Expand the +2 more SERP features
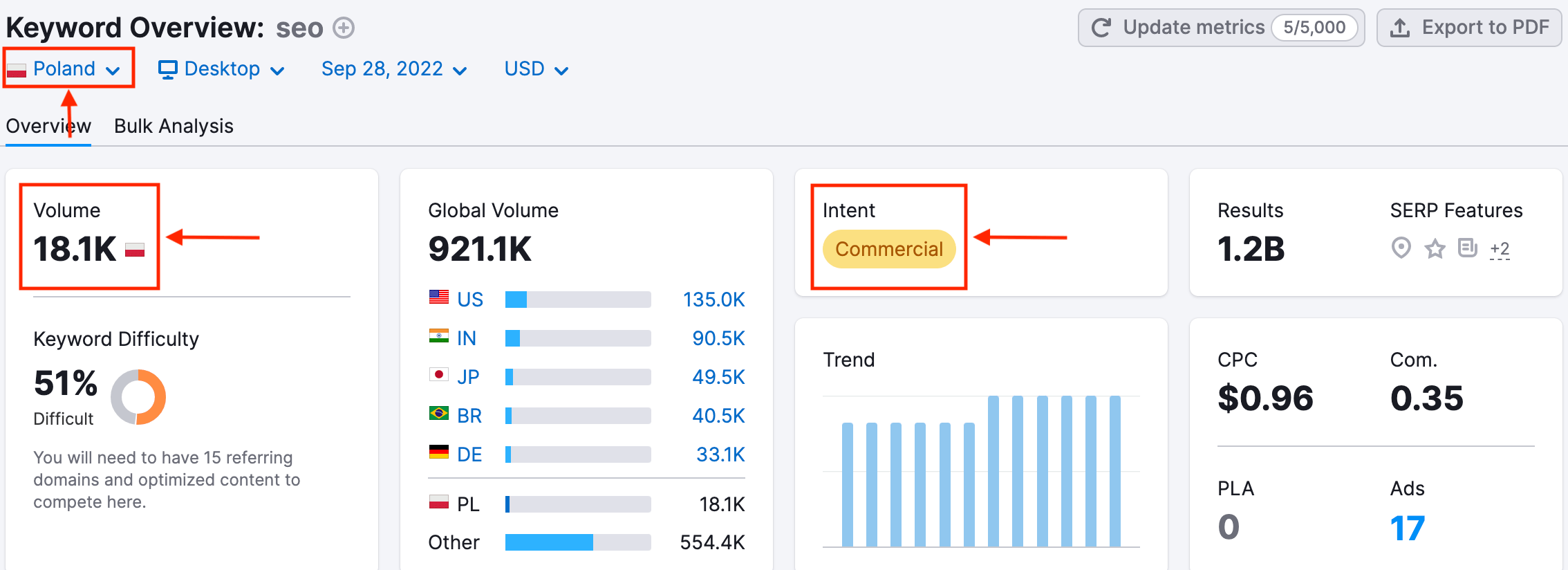The image size is (1568, 570). coord(1500,249)
